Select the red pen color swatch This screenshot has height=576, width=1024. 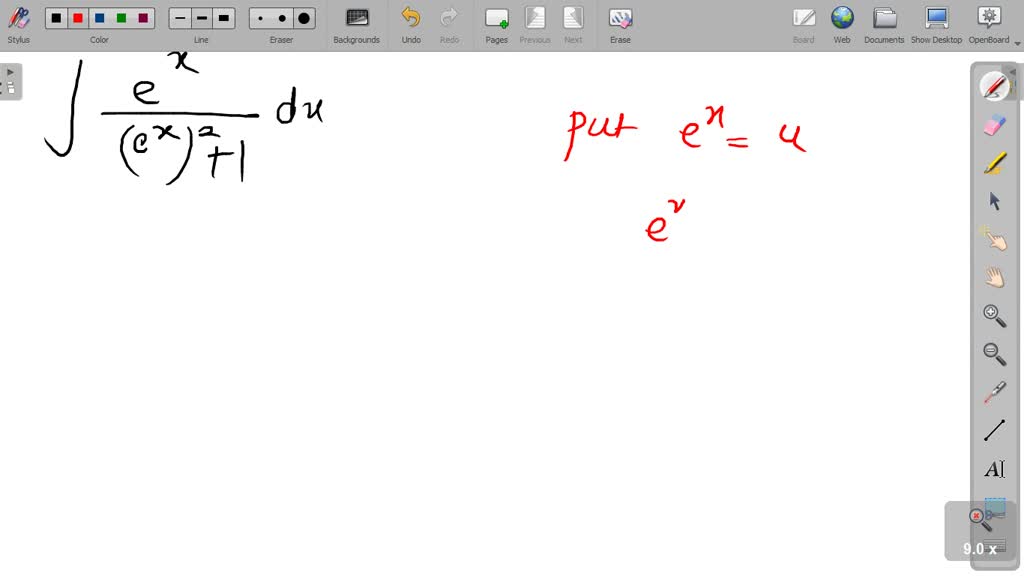point(76,17)
